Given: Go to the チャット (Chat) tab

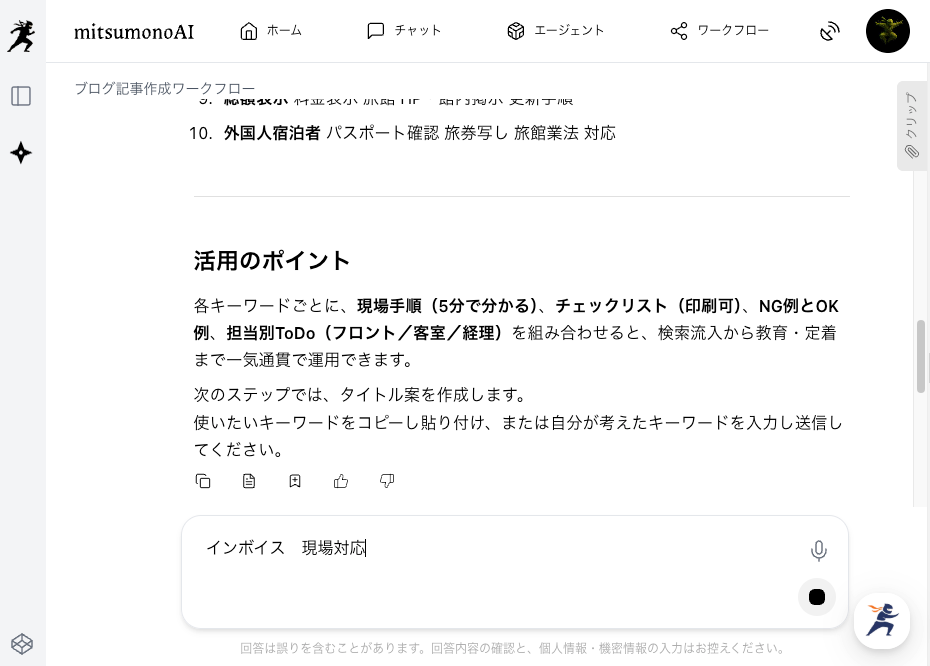Looking at the screenshot, I should 404,31.
